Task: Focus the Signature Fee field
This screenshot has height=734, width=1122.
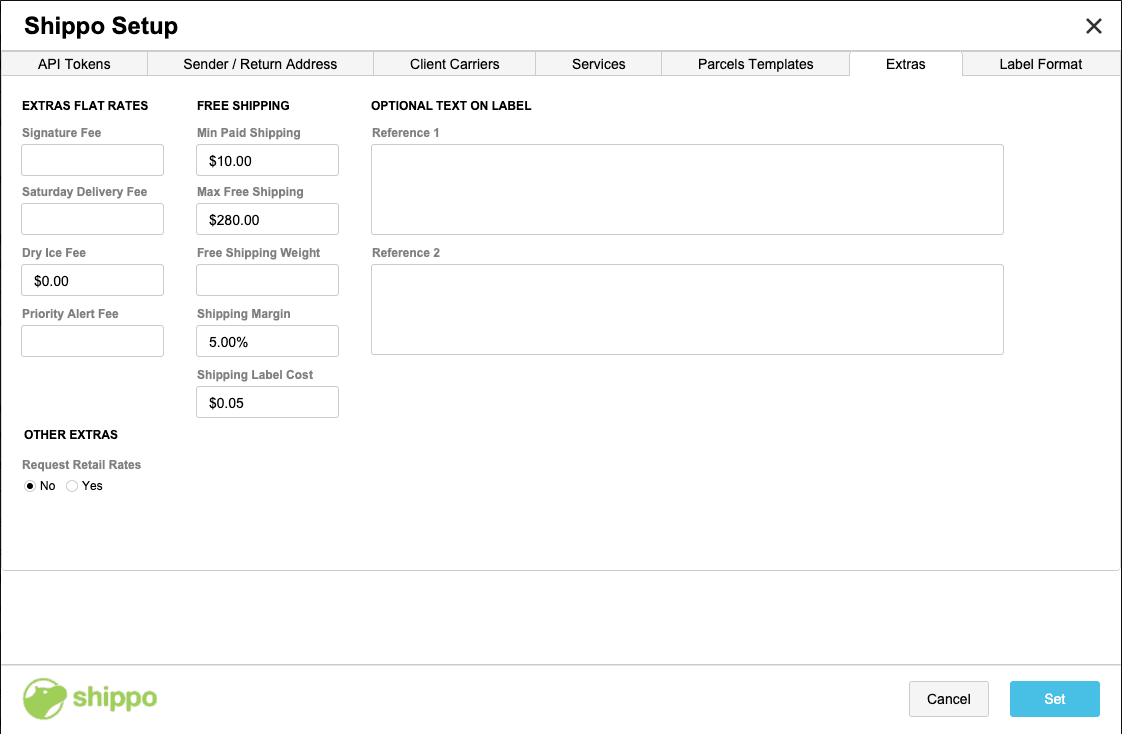Action: tap(92, 160)
